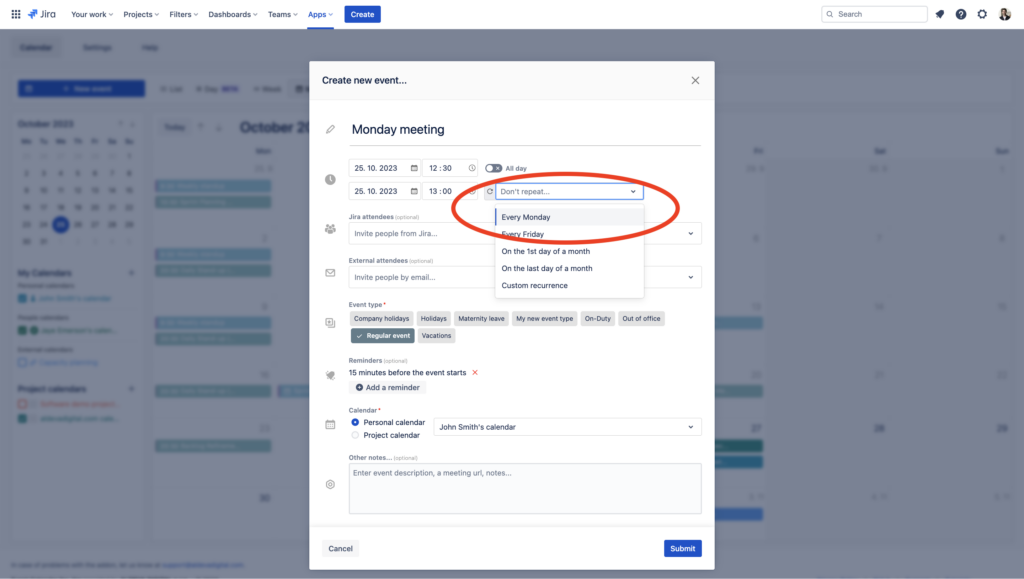Click the Other notes text area
This screenshot has height=579, width=1024.
(x=524, y=488)
